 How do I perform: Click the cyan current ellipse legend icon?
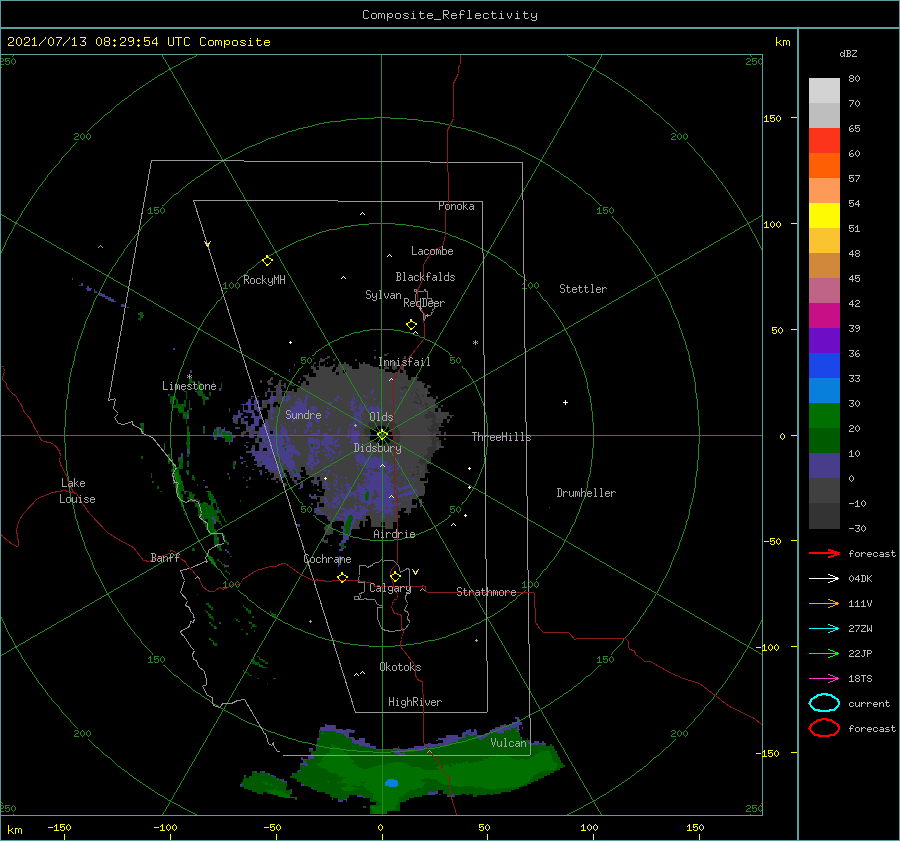click(x=824, y=703)
